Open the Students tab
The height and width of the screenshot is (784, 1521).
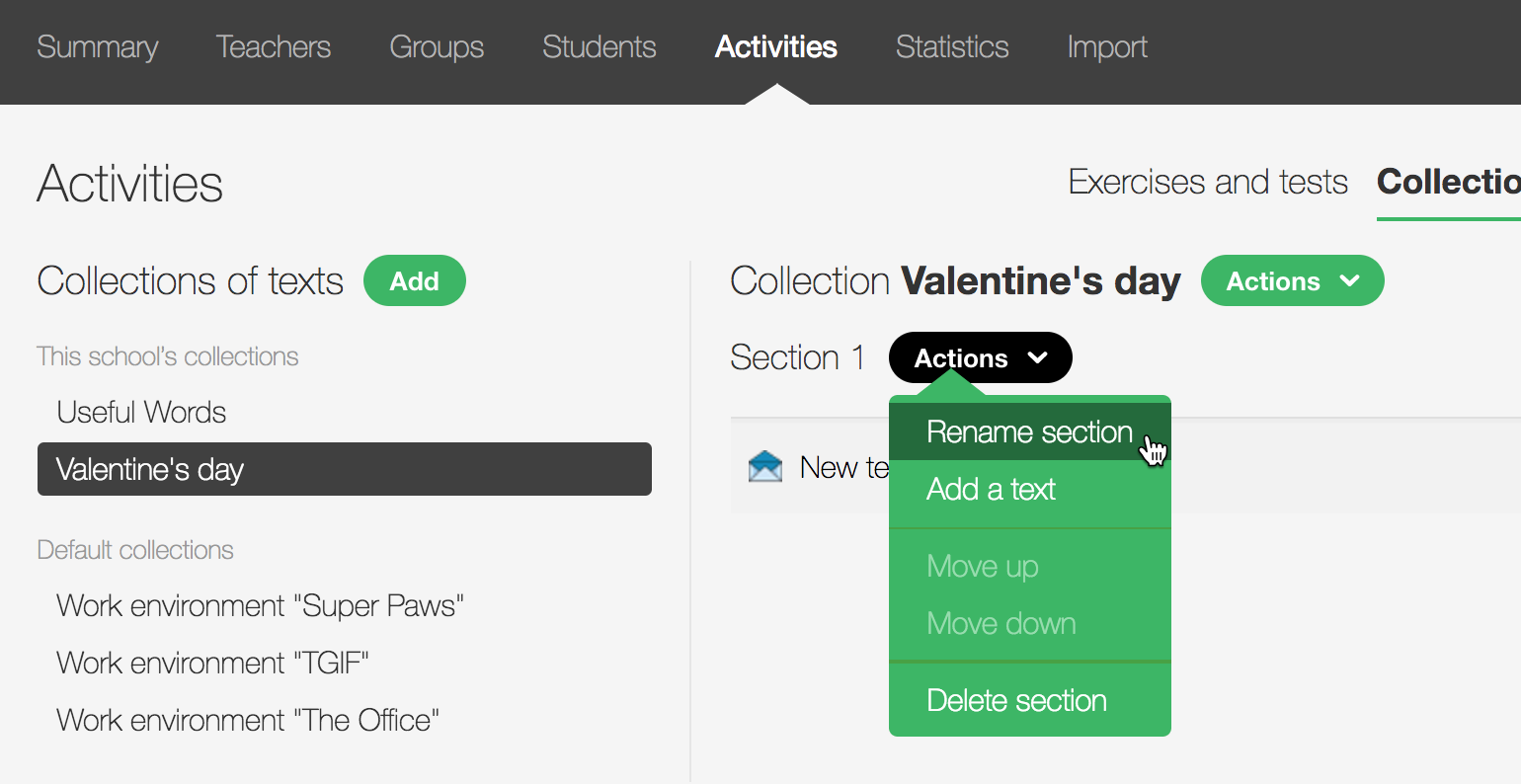pos(599,47)
